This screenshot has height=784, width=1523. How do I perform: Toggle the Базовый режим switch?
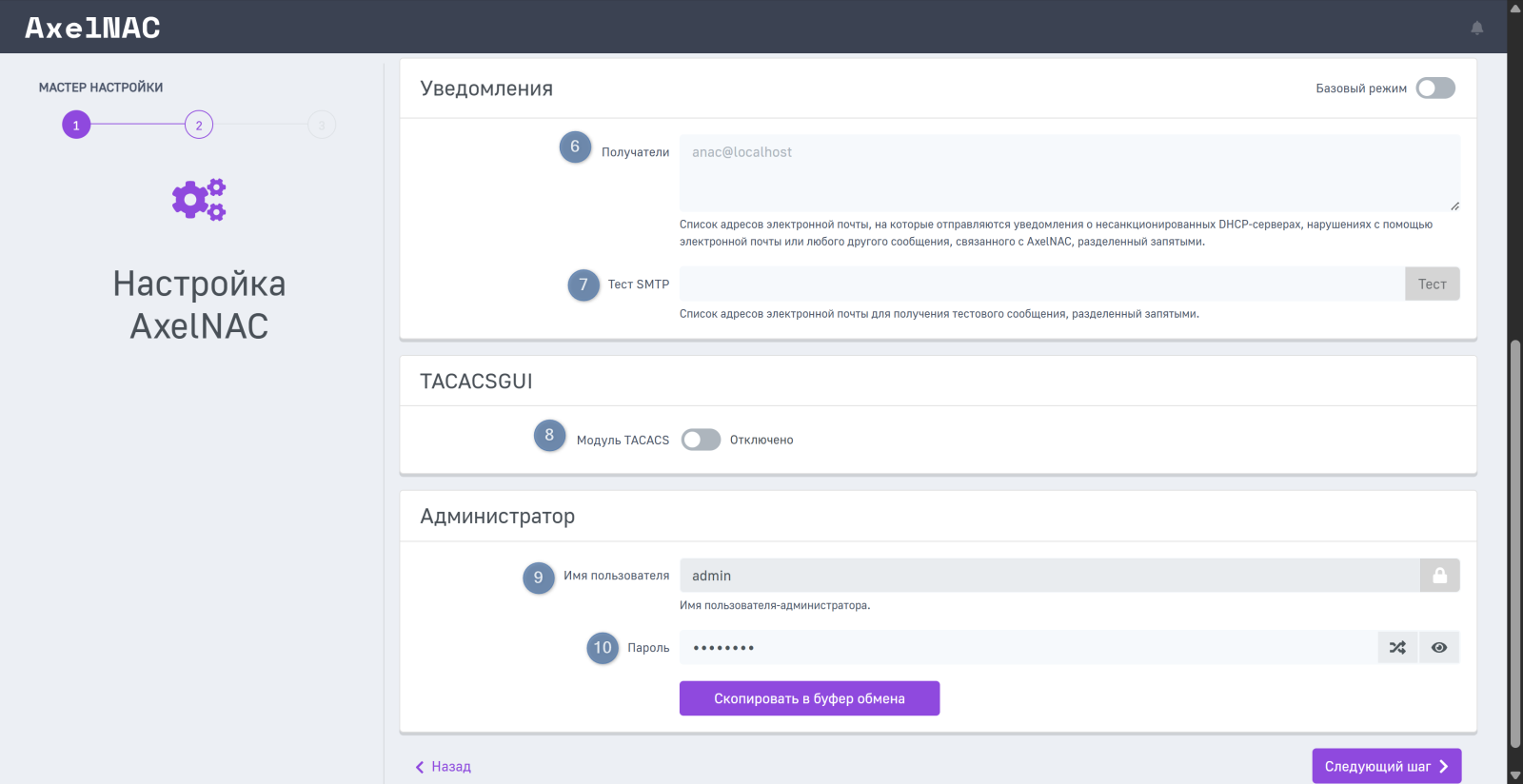coord(1435,88)
